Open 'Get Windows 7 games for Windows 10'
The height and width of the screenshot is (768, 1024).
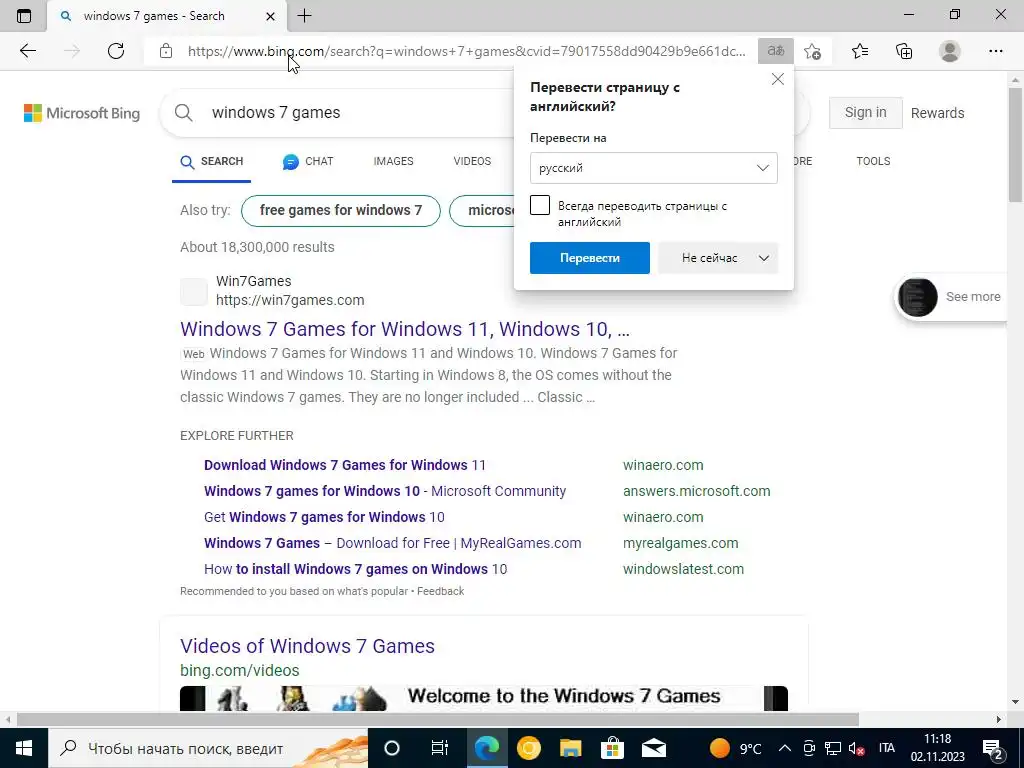coord(324,517)
